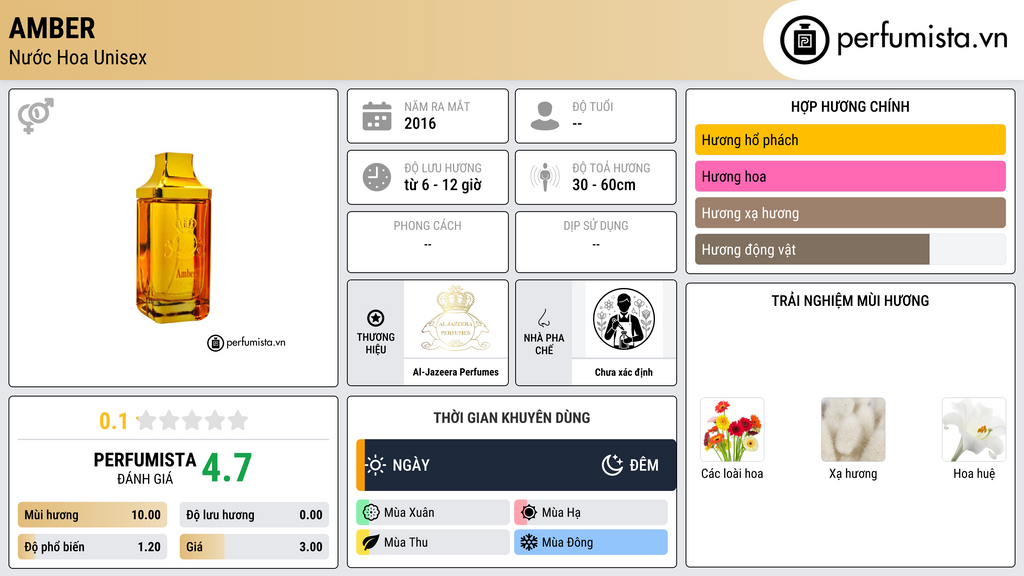This screenshot has width=1024, height=576.
Task: Click the Trải nghiệm mùi hương heading
Action: pyautogui.click(x=850, y=301)
